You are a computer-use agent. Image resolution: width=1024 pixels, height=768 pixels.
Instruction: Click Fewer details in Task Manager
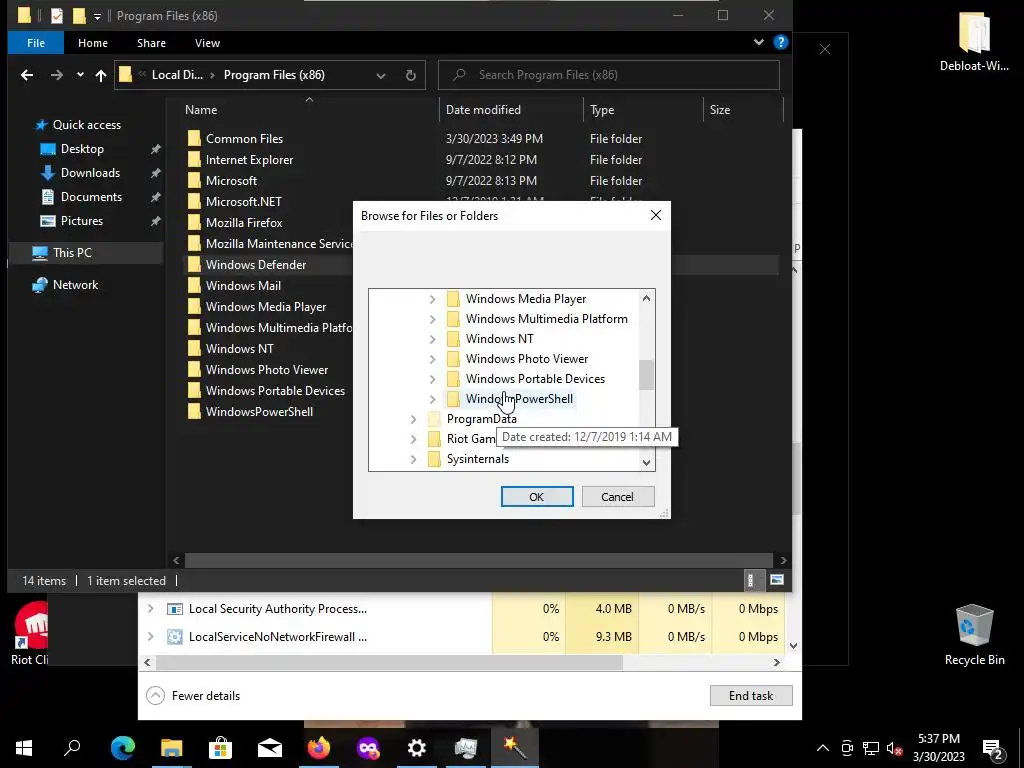point(193,696)
